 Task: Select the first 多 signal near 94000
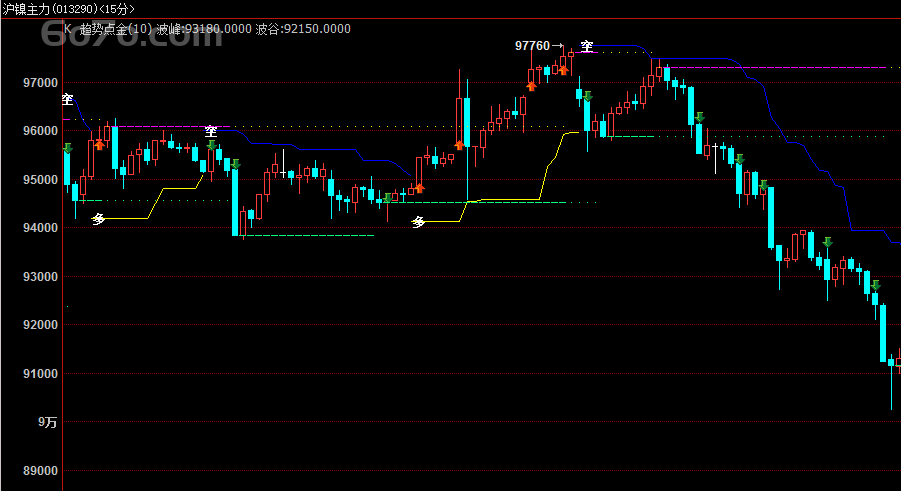99,218
